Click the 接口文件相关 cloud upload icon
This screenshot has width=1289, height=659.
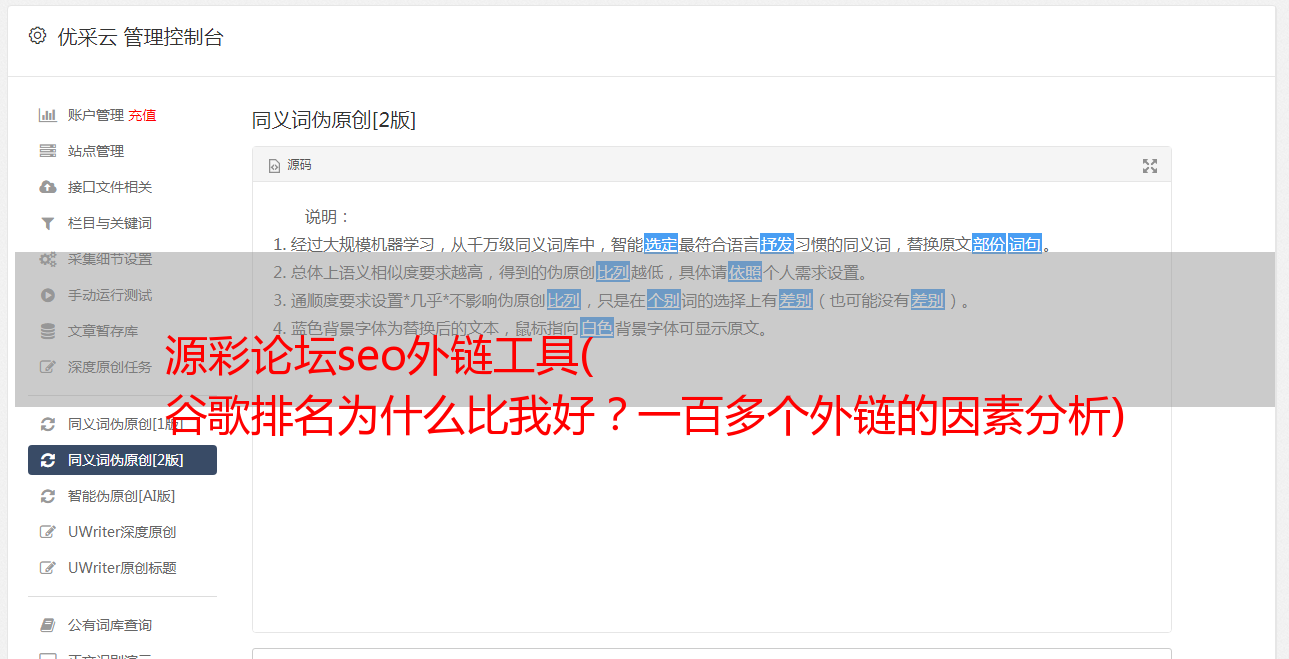(47, 187)
